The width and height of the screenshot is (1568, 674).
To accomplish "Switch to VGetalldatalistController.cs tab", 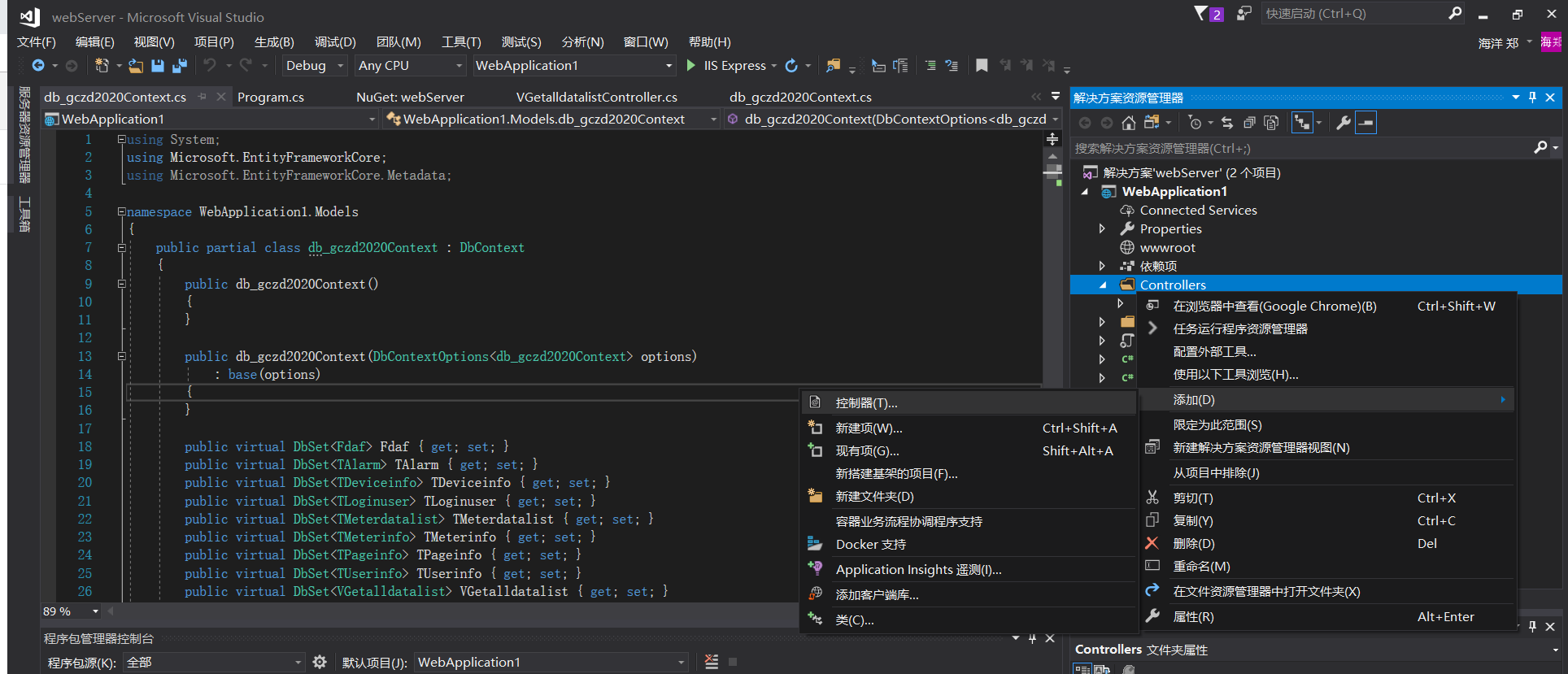I will (596, 97).
